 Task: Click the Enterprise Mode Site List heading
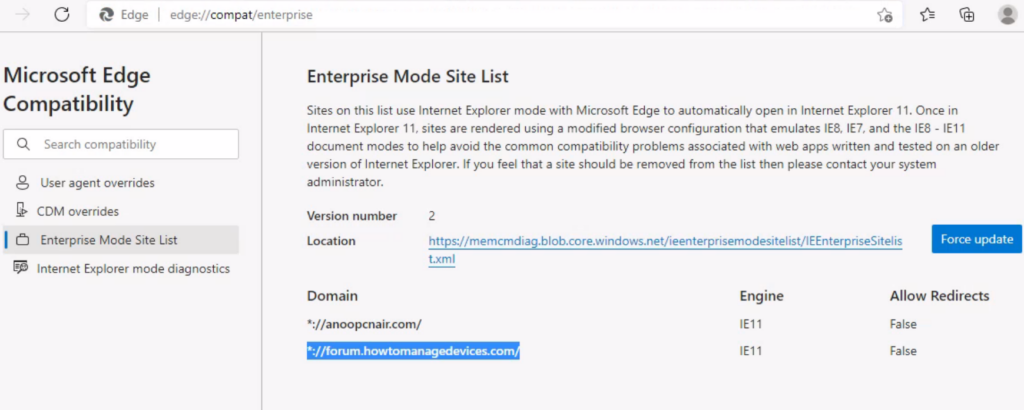[408, 77]
